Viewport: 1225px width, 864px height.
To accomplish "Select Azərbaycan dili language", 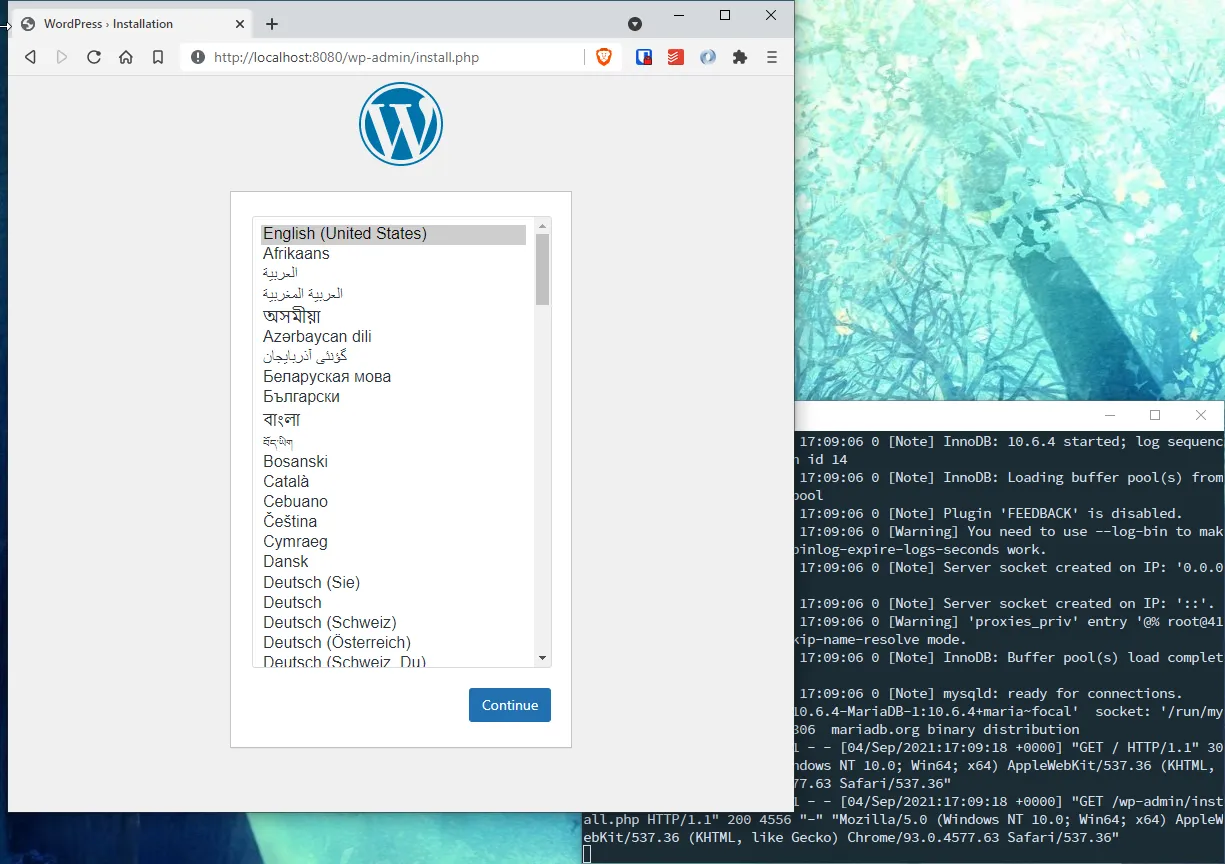I will point(393,337).
